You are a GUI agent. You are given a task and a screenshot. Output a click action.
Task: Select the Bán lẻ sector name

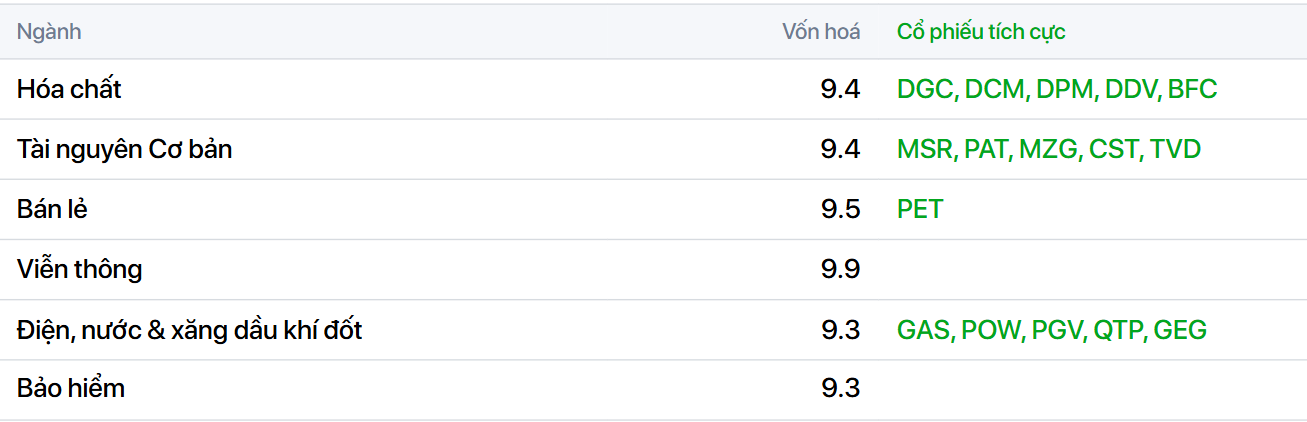tap(53, 209)
